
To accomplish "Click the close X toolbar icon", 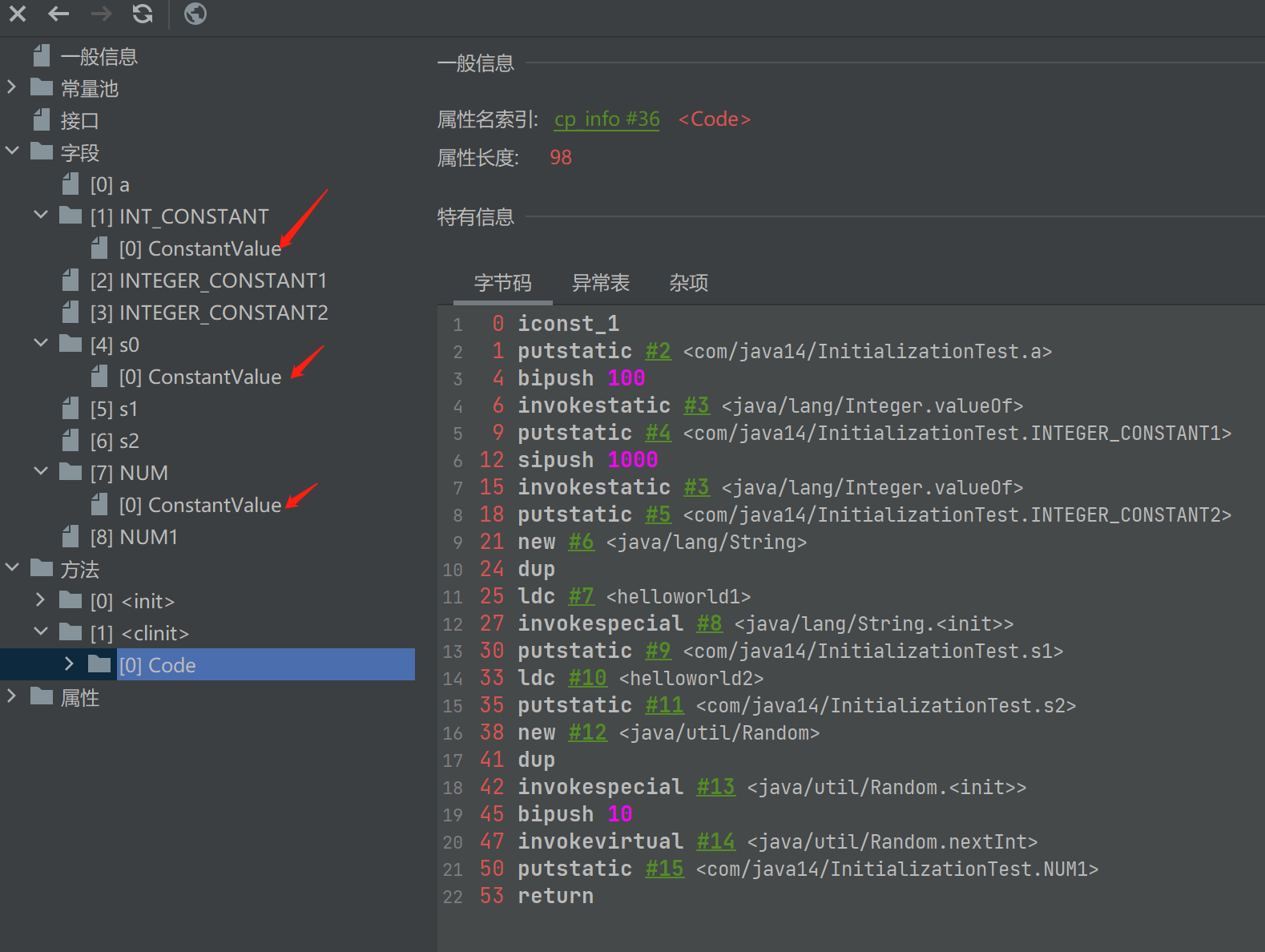I will [x=18, y=14].
